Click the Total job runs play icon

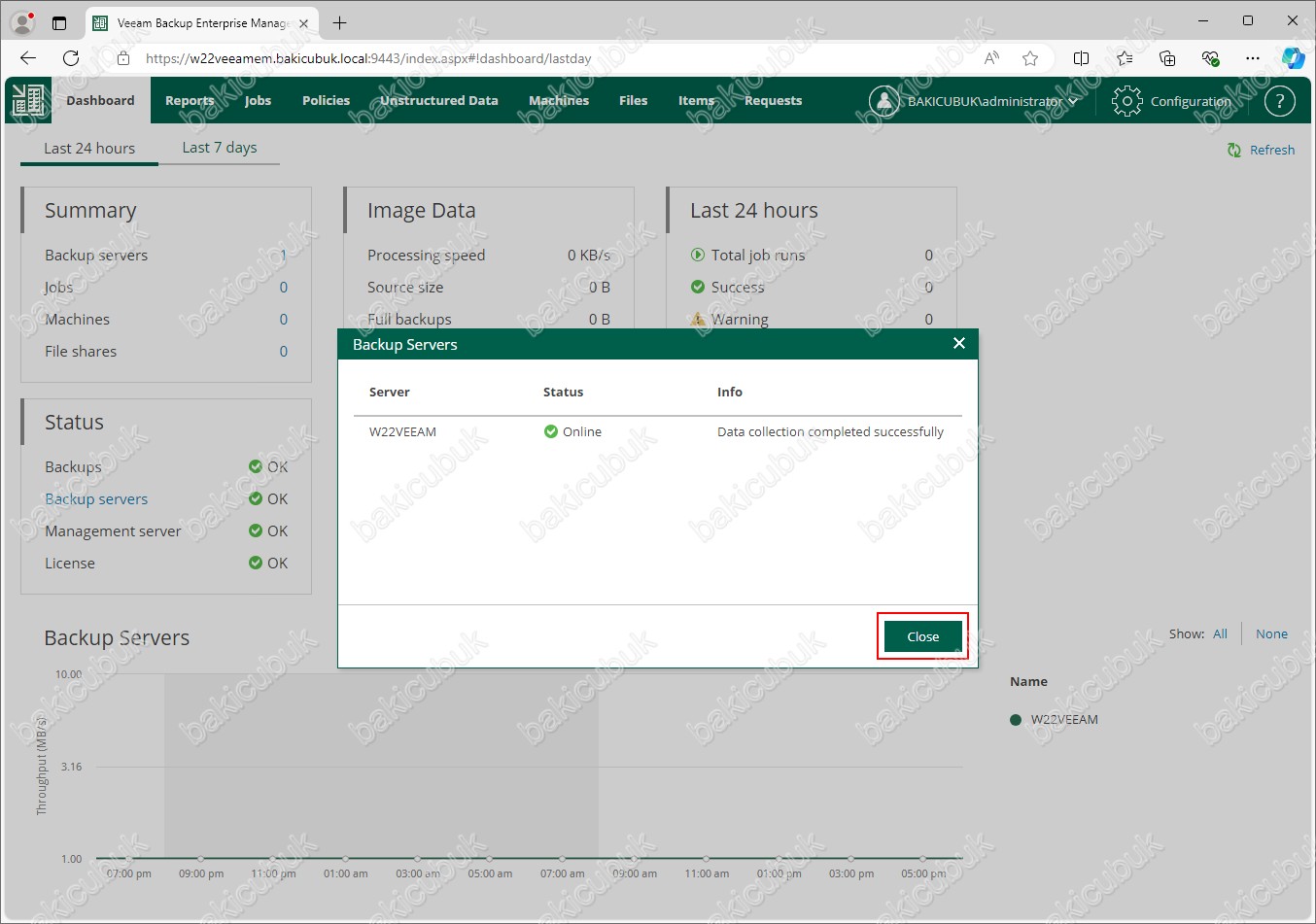coord(698,255)
